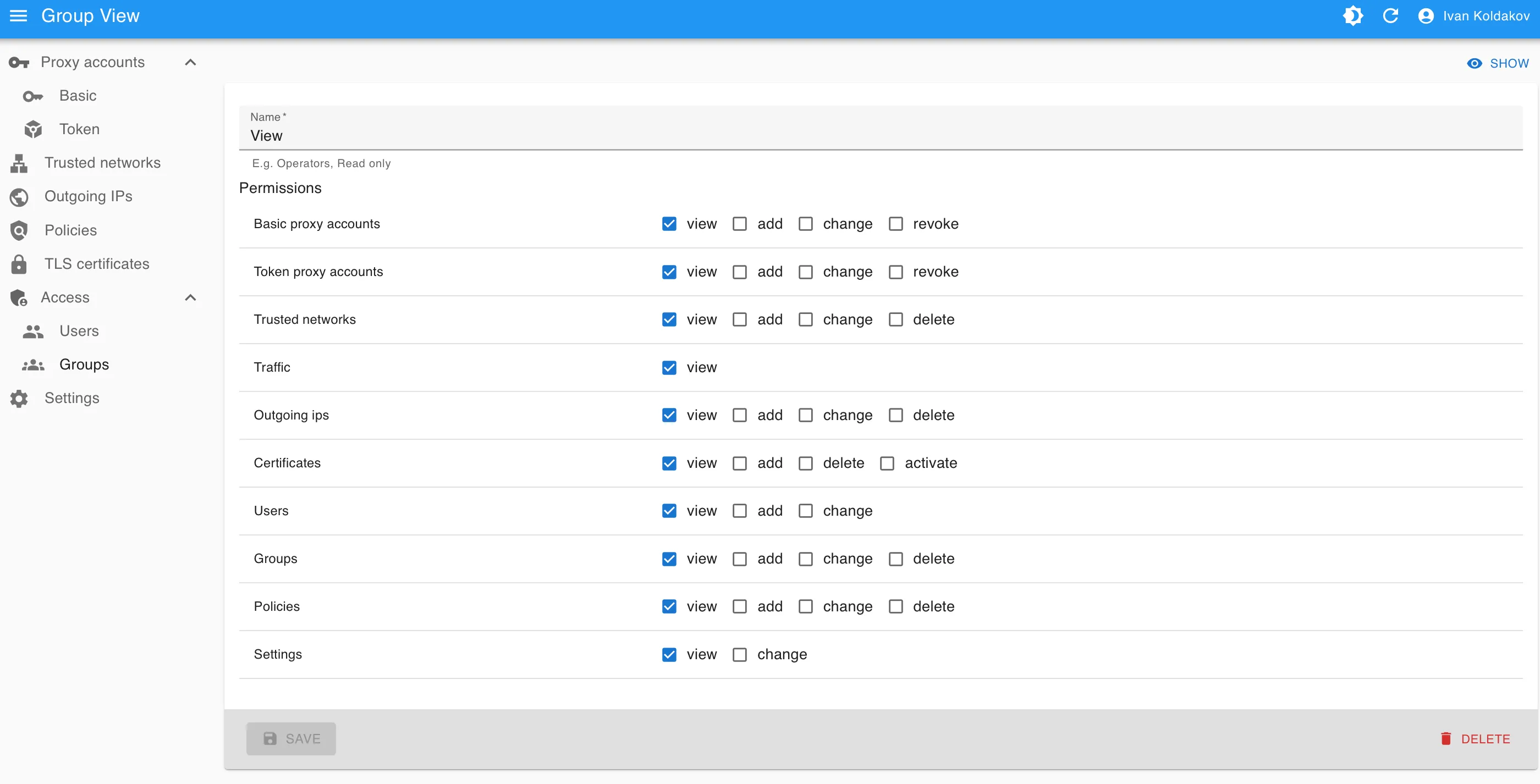This screenshot has height=784, width=1540.
Task: Enable change permission for Settings row
Action: pyautogui.click(x=740, y=654)
